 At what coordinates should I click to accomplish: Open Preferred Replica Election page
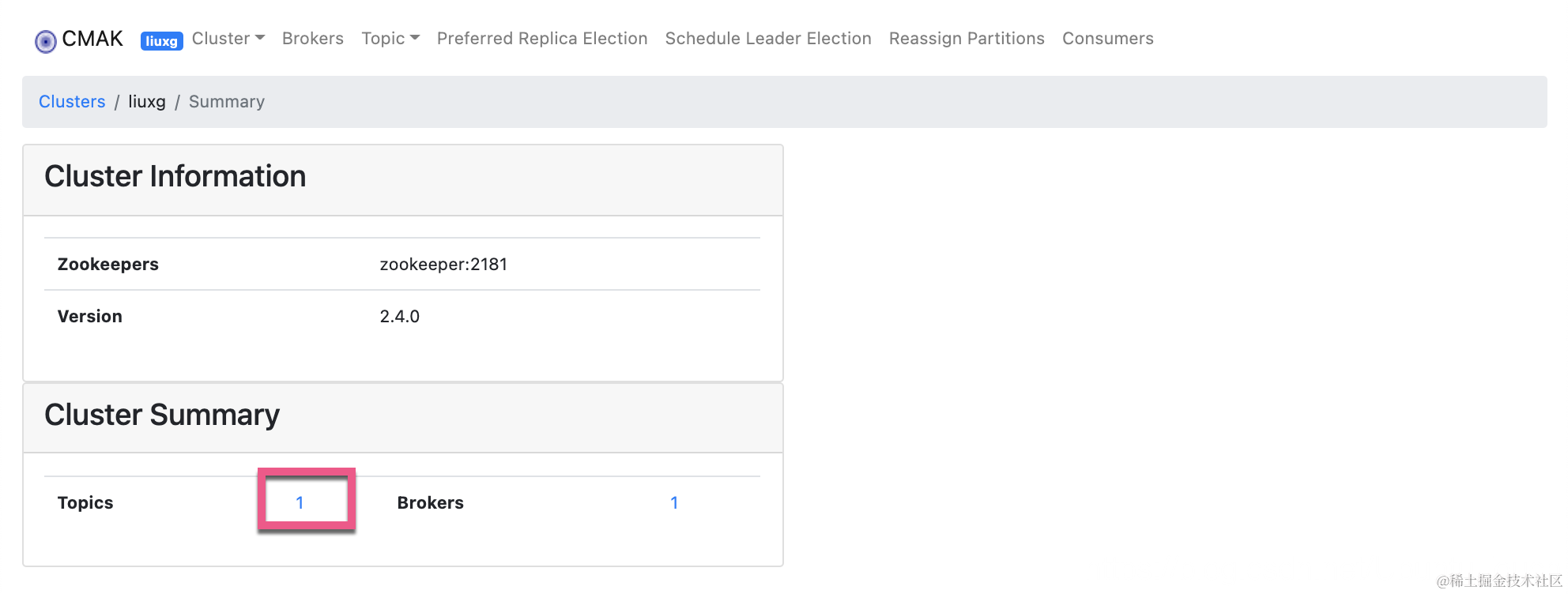[542, 39]
